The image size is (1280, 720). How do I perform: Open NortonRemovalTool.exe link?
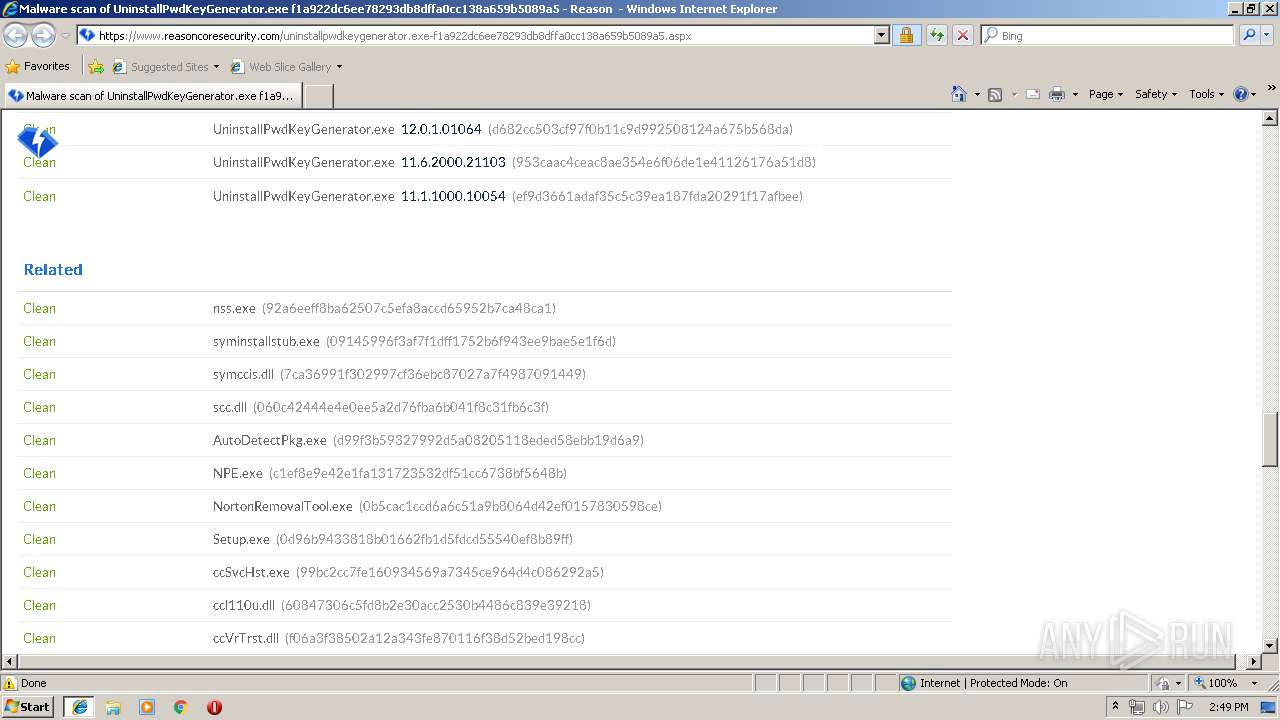(283, 506)
